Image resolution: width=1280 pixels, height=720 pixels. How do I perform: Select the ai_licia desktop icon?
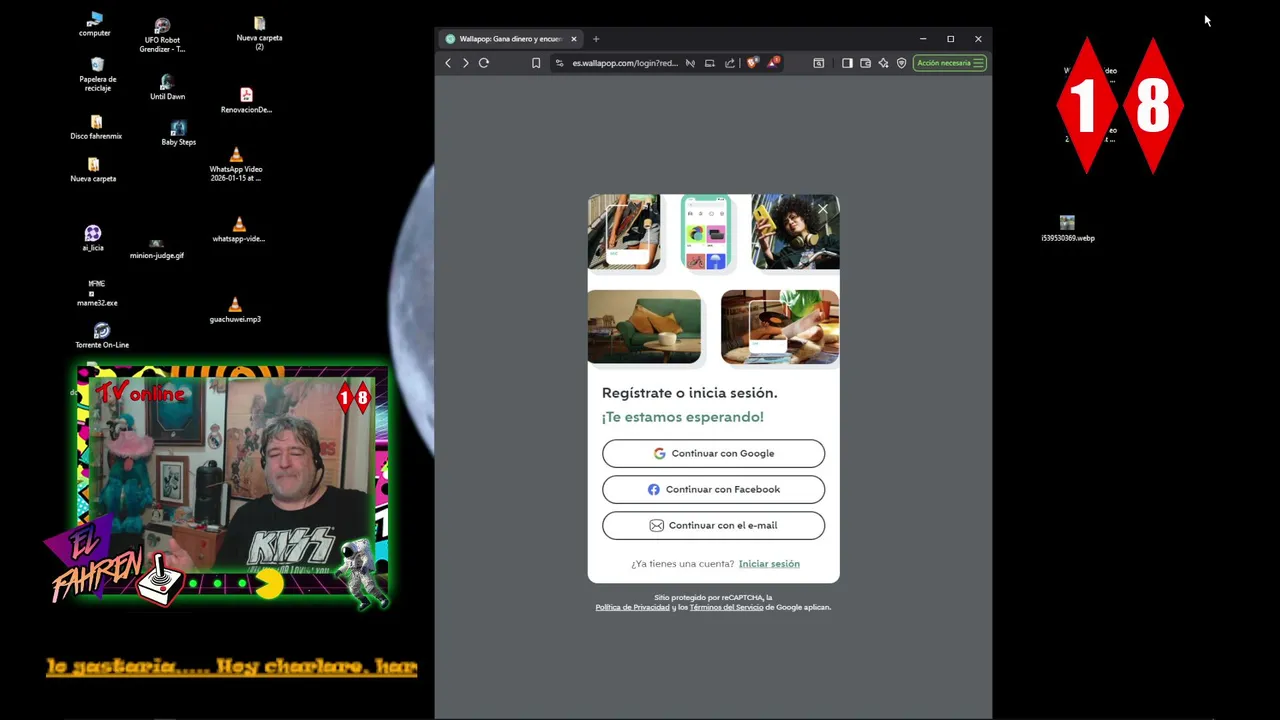pos(93,238)
